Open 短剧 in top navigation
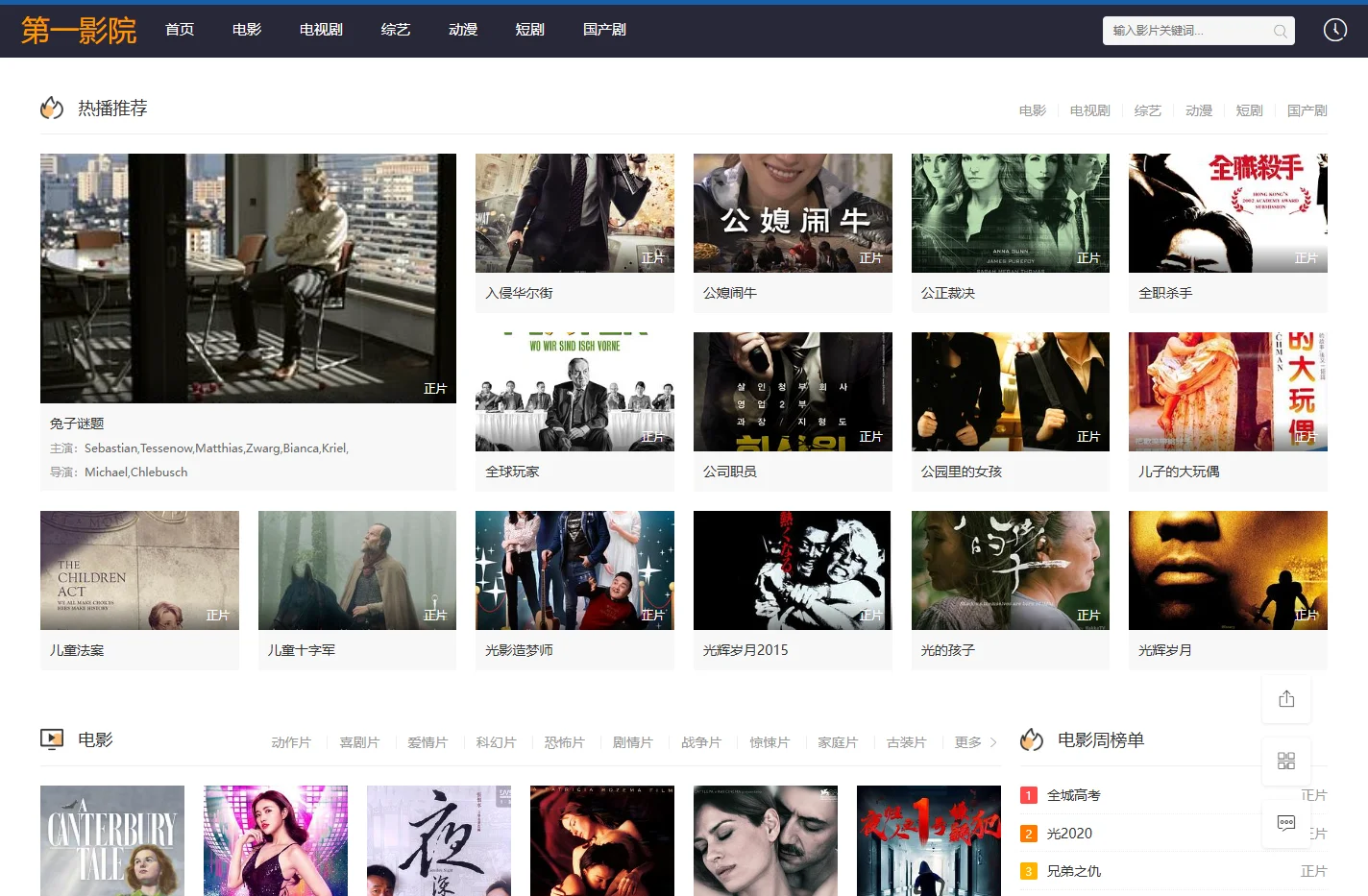The image size is (1368, 896). 530,30
